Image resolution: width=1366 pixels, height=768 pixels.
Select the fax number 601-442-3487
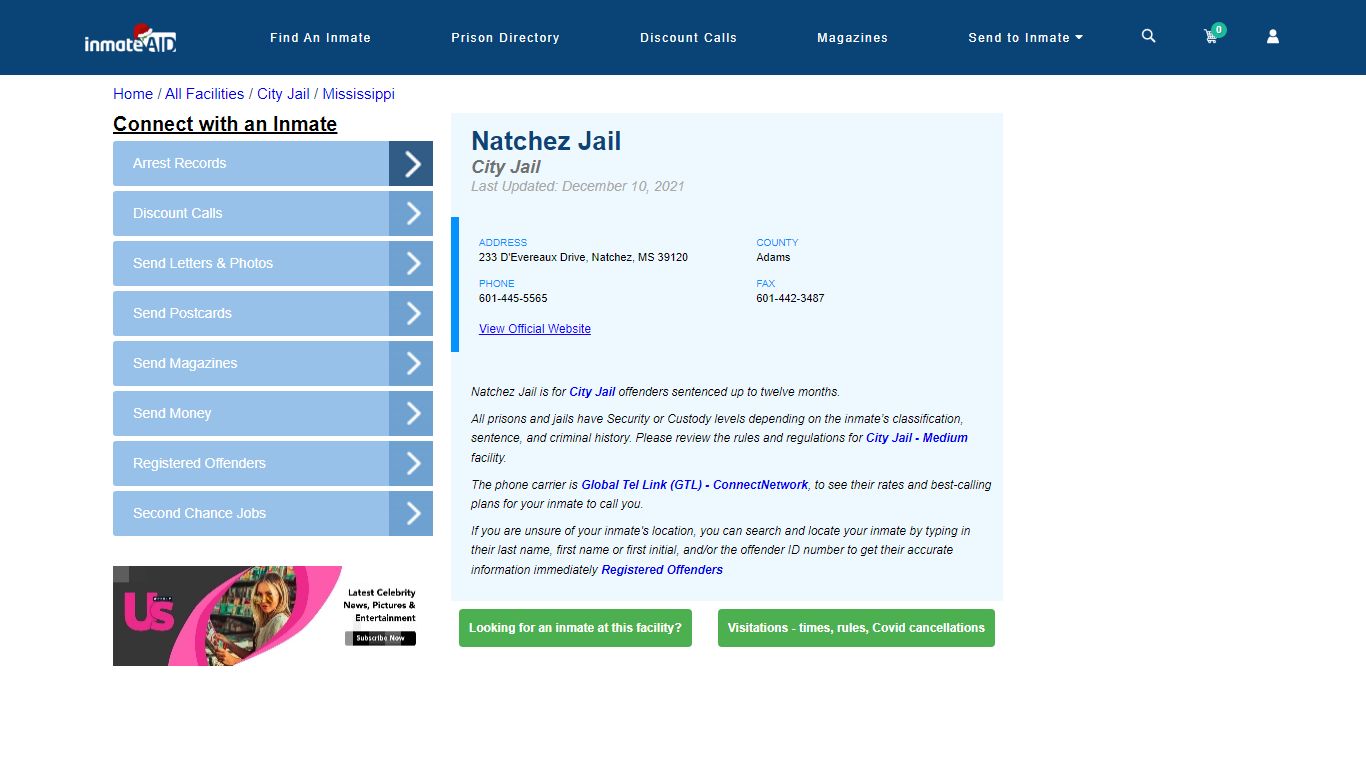(790, 298)
